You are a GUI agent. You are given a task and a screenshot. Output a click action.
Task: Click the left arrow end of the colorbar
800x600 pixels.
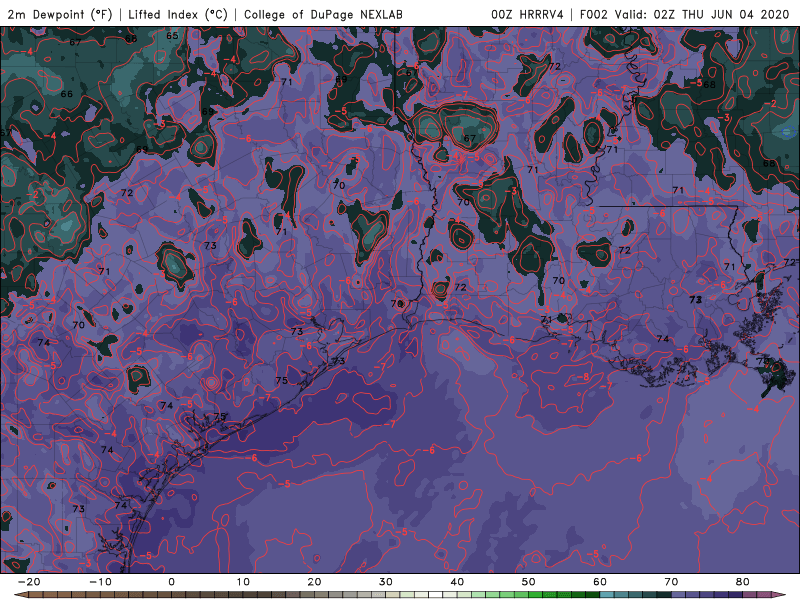20,595
